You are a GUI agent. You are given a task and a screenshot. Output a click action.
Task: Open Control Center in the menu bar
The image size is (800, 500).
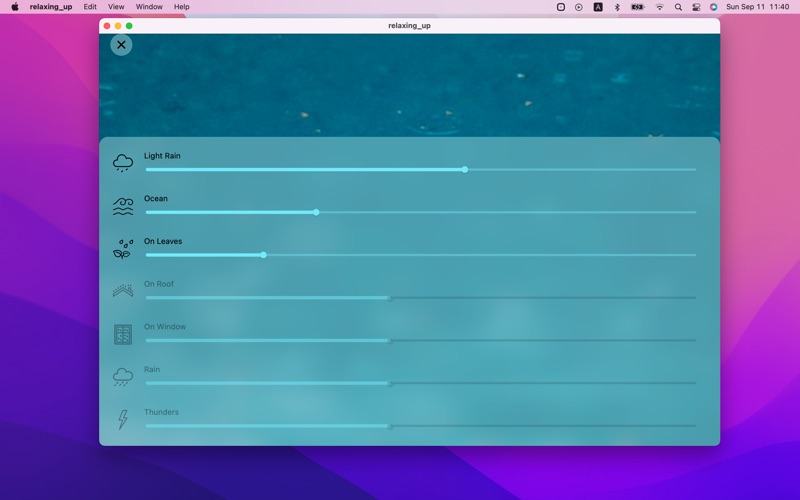pos(696,7)
